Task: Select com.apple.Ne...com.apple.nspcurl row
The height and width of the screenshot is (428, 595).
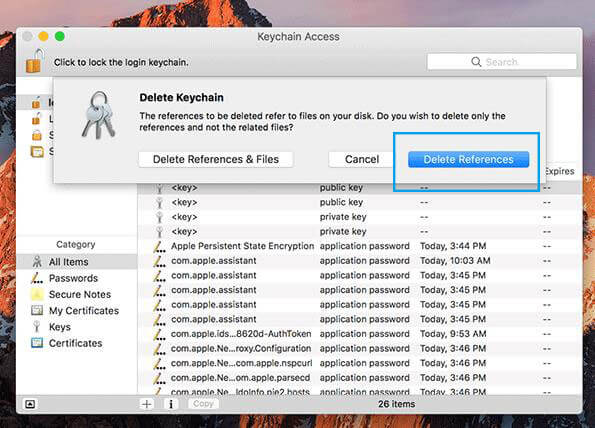Action: (x=359, y=363)
